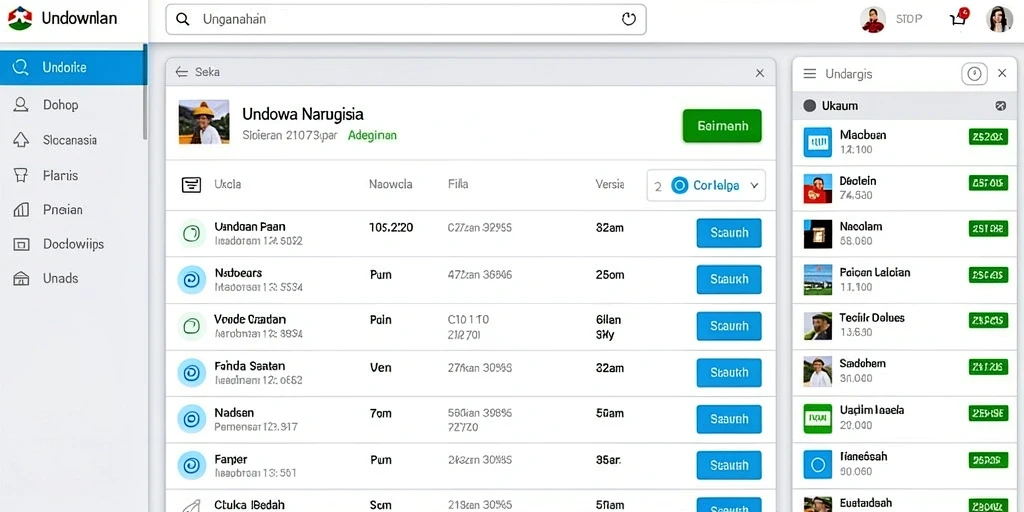
Task: Click inside the Unganahan search field
Action: click(x=406, y=19)
